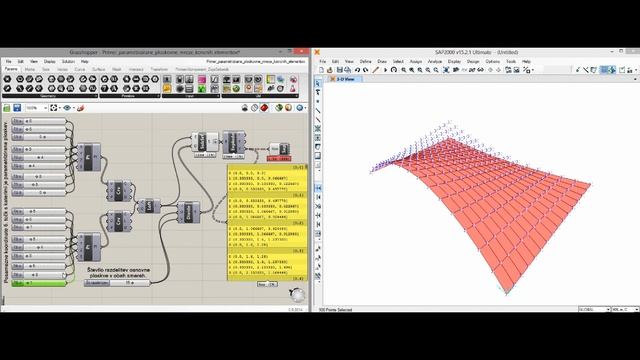640x360 pixels.
Task: Click the pencil icon in SAP2000 toolbar
Action: (x=376, y=70)
